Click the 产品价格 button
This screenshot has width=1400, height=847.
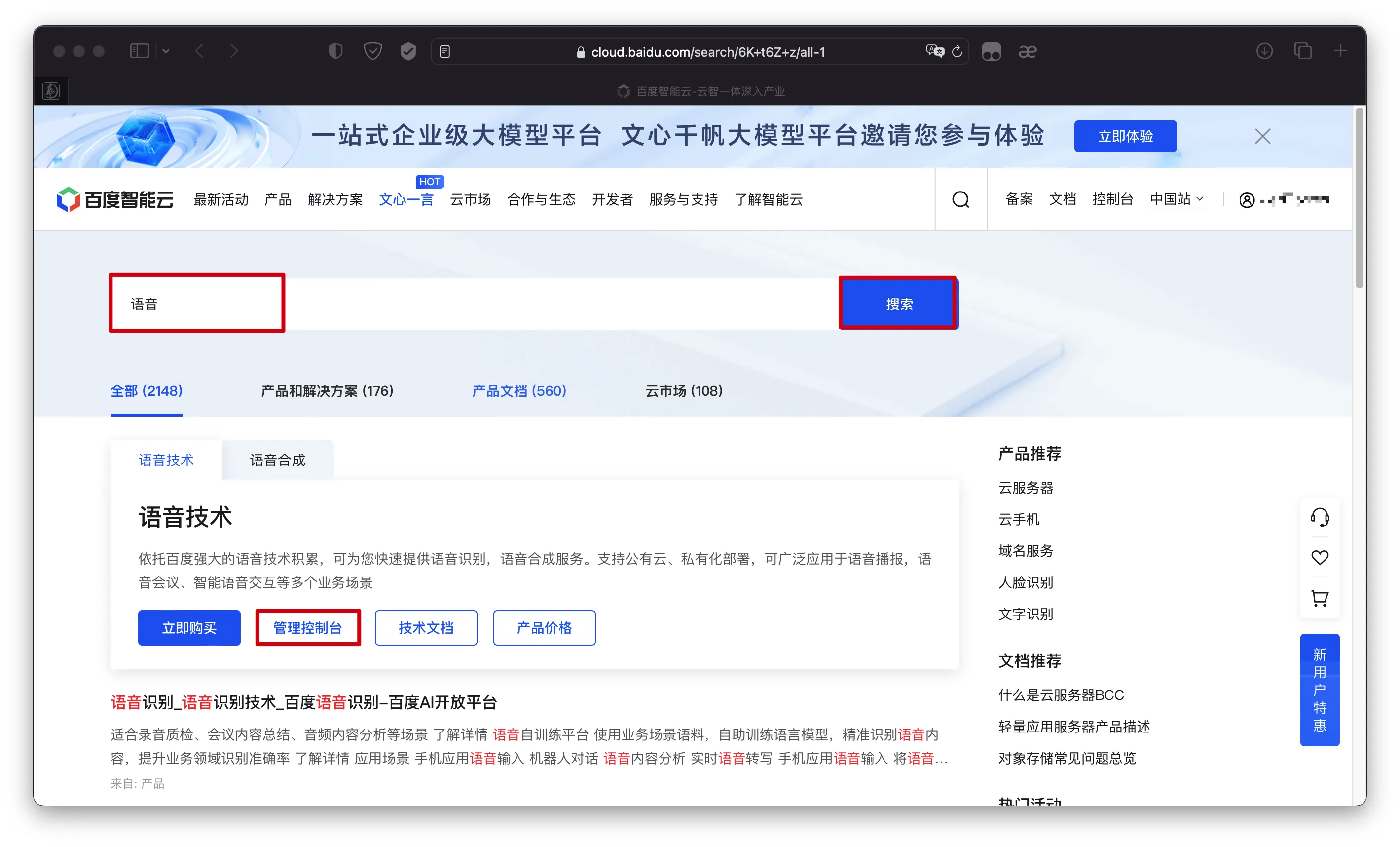coord(544,627)
